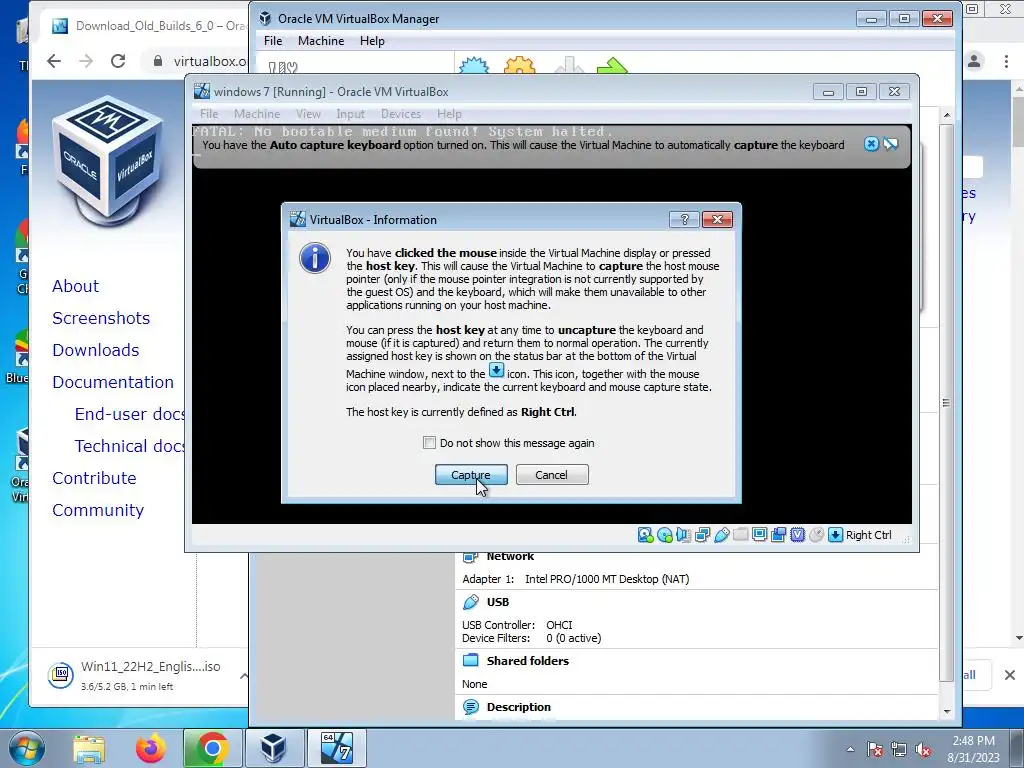This screenshot has width=1024, height=768.
Task: Click the down arrow of the Manager details scrollbar
Action: tap(946, 712)
